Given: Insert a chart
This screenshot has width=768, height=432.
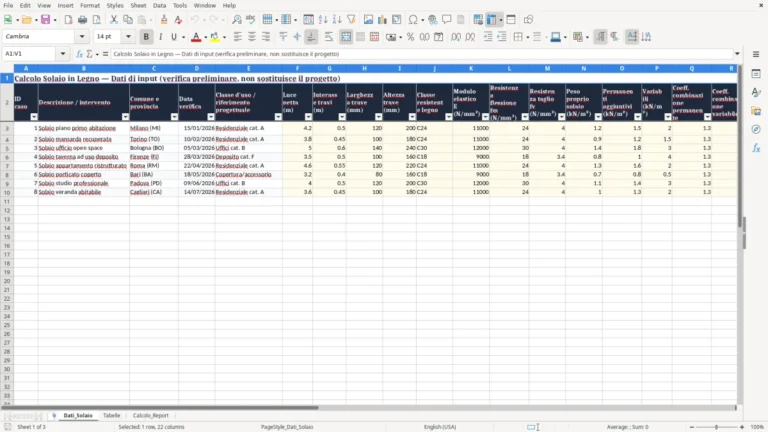Looking at the screenshot, I should (x=383, y=20).
